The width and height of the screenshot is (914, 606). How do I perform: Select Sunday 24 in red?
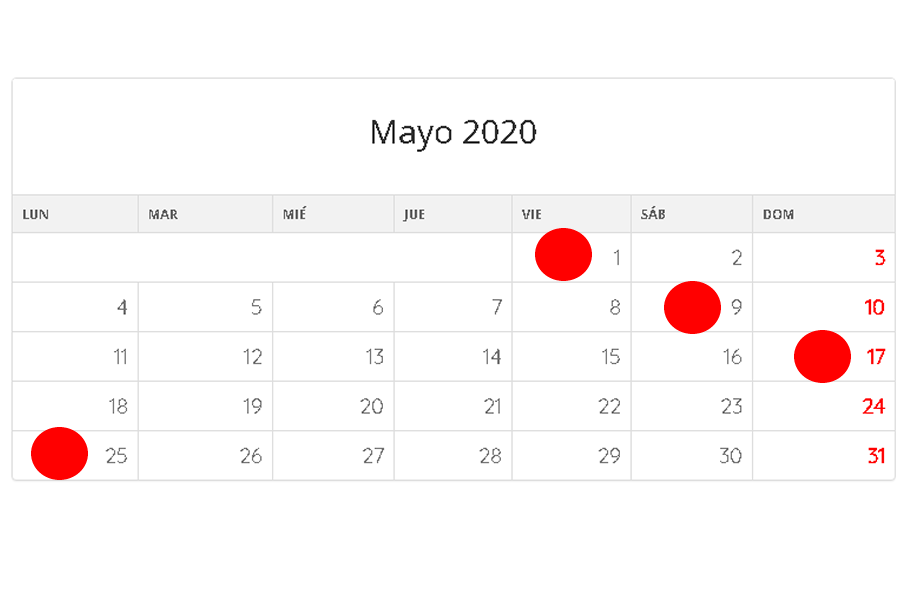(x=824, y=406)
